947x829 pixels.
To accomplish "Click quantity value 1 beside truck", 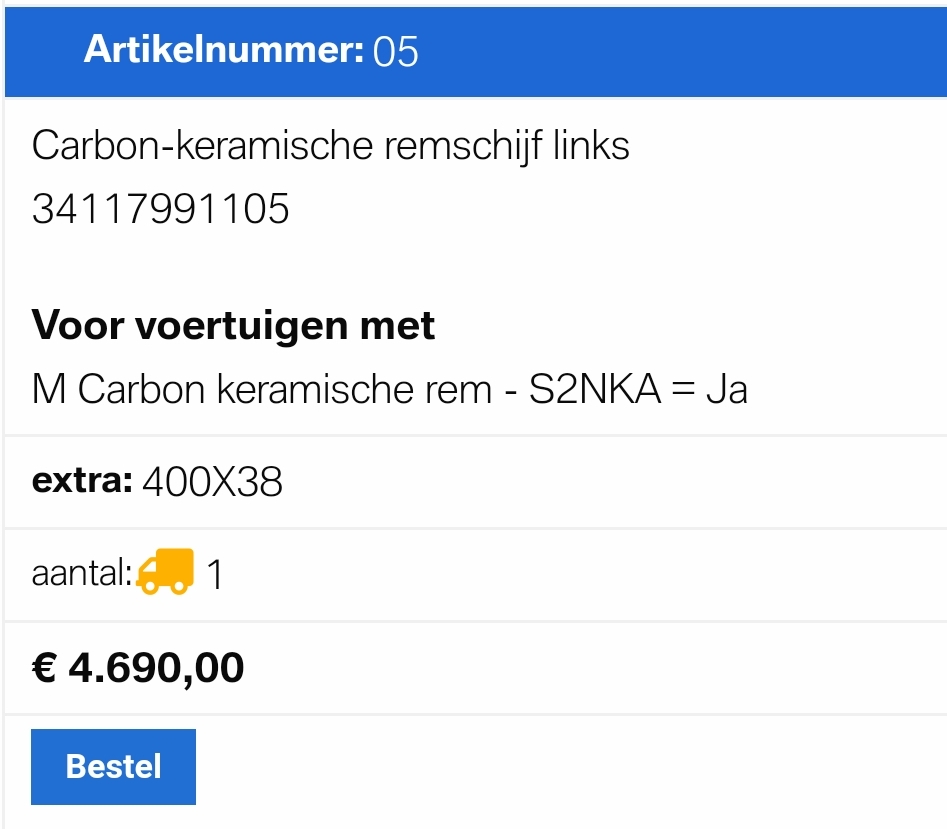I will point(215,574).
